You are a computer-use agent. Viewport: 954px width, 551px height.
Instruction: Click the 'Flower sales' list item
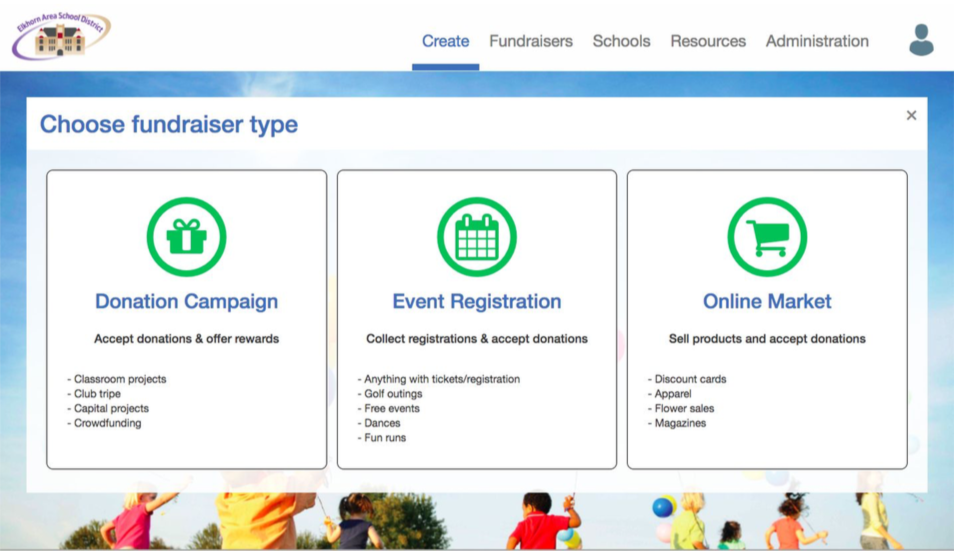(x=681, y=408)
